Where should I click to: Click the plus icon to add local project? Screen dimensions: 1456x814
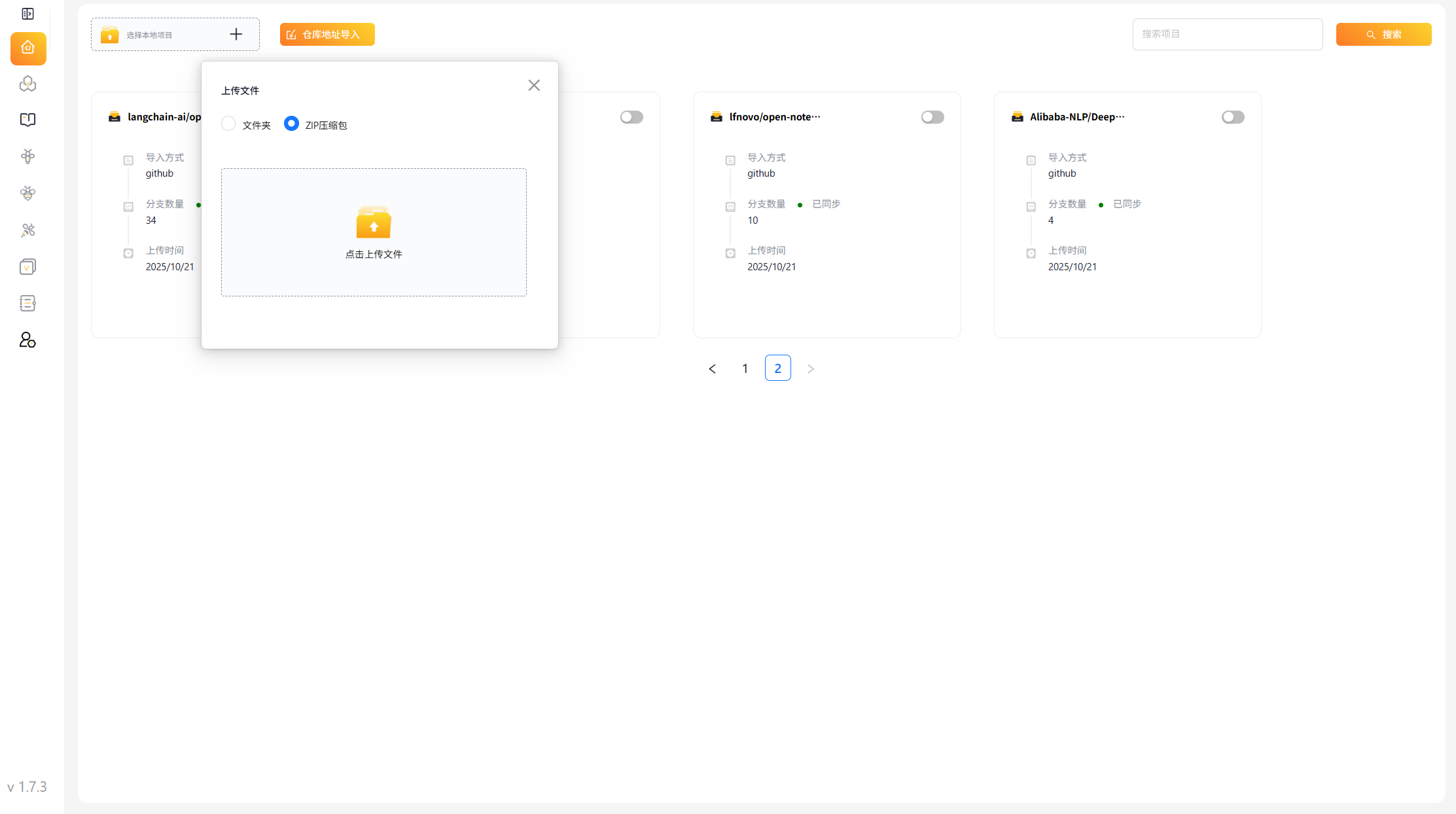[x=236, y=35]
